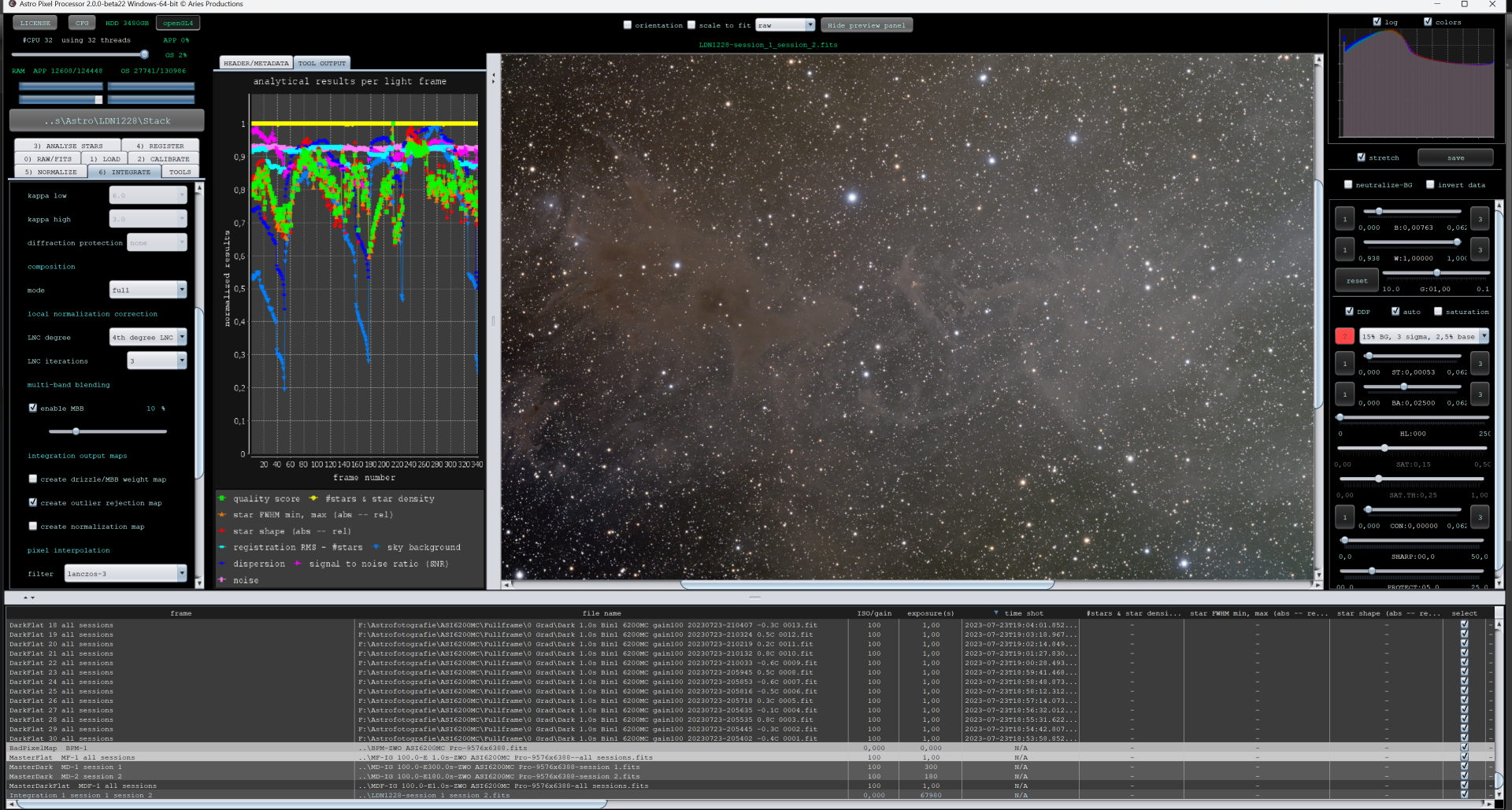Switch to 5) NORMALIZE tab
Image resolution: width=1512 pixels, height=810 pixels.
(50, 172)
